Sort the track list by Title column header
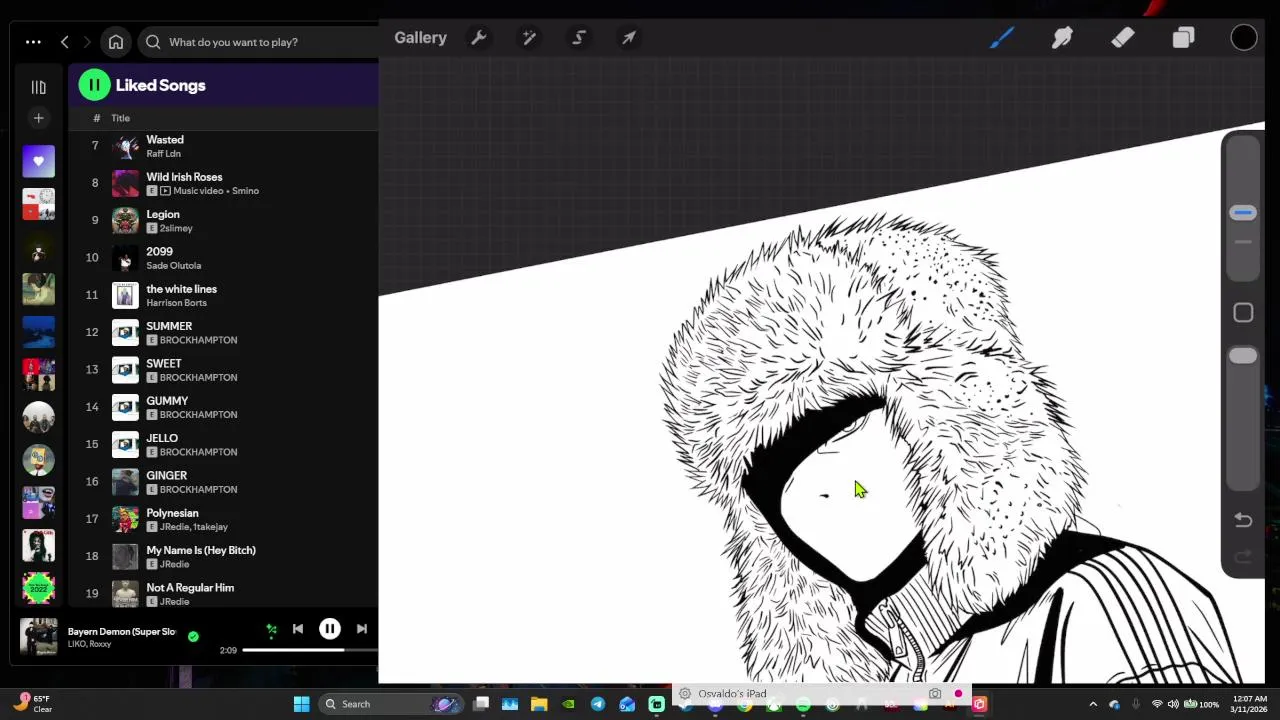1280x720 pixels. pos(120,118)
